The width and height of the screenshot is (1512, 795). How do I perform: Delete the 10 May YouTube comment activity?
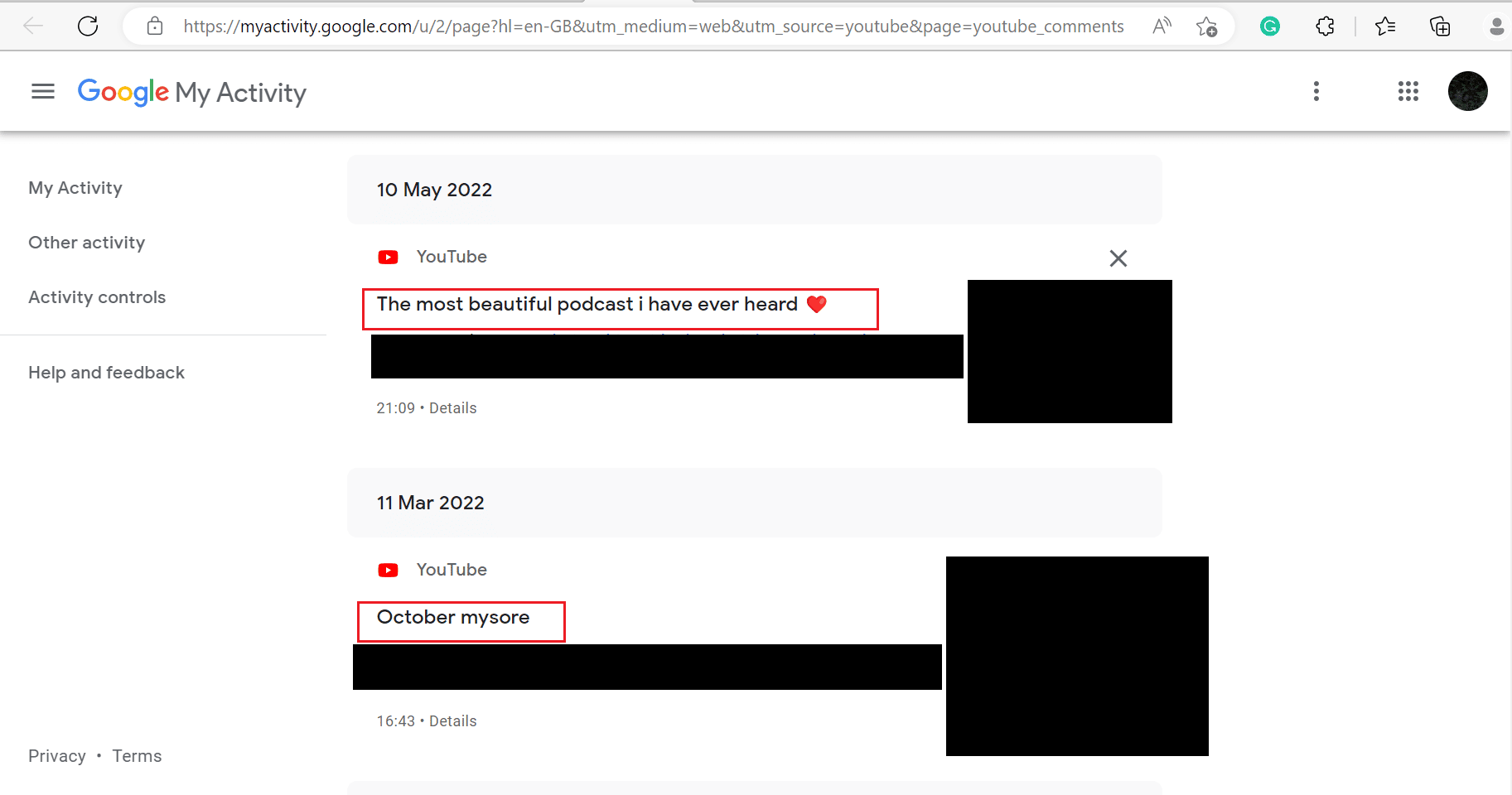coord(1118,258)
